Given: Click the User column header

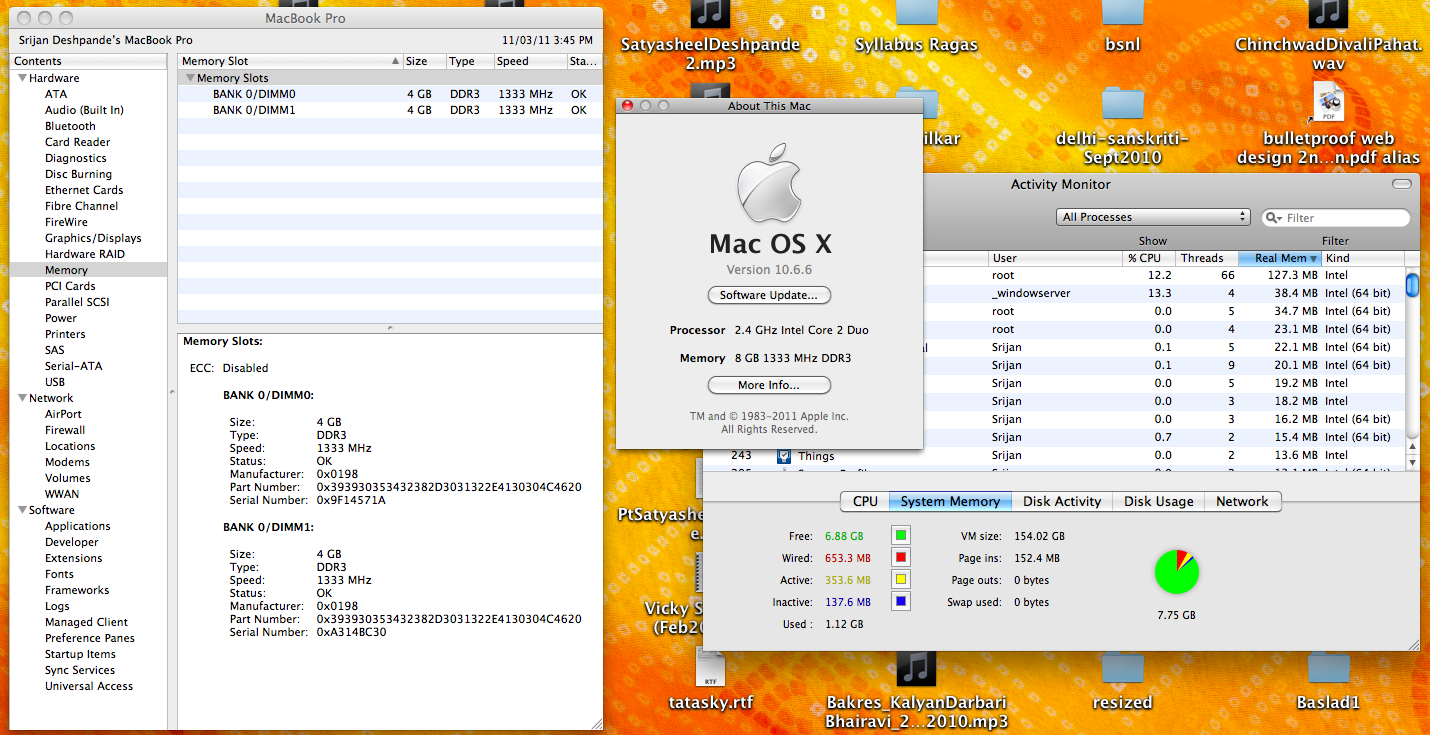Looking at the screenshot, I should tap(1056, 258).
